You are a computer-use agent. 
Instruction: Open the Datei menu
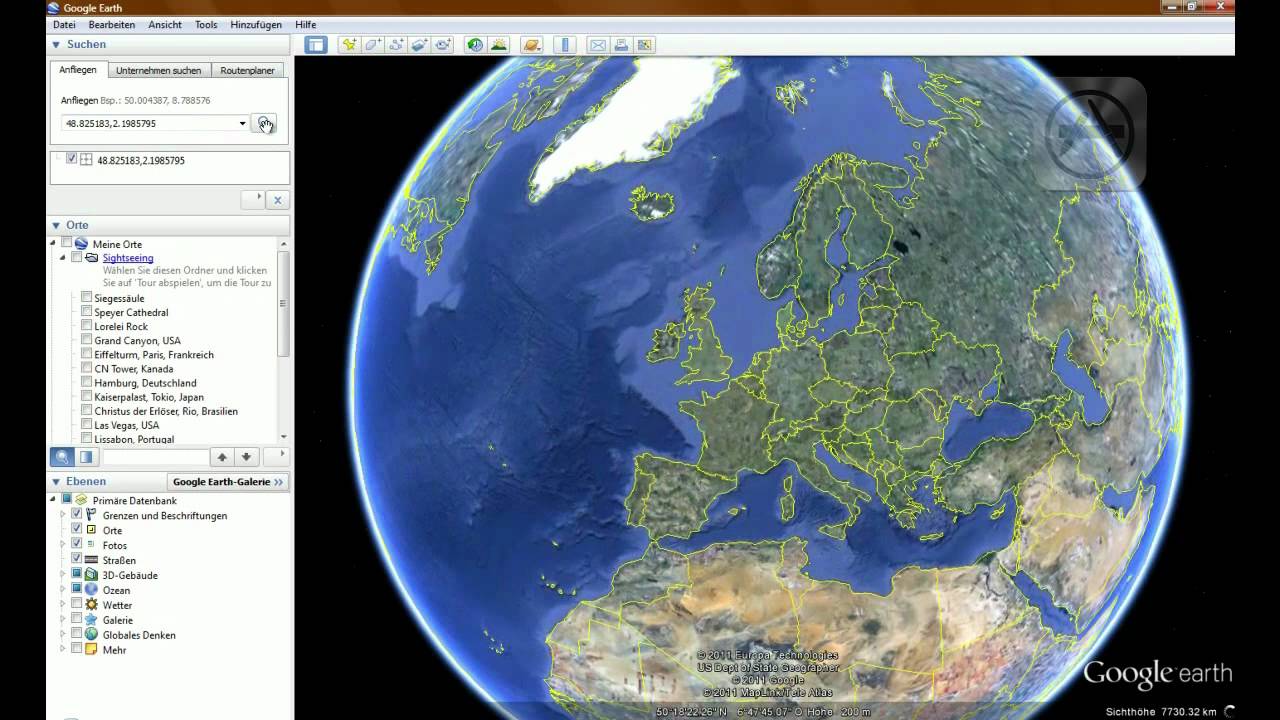[x=64, y=24]
